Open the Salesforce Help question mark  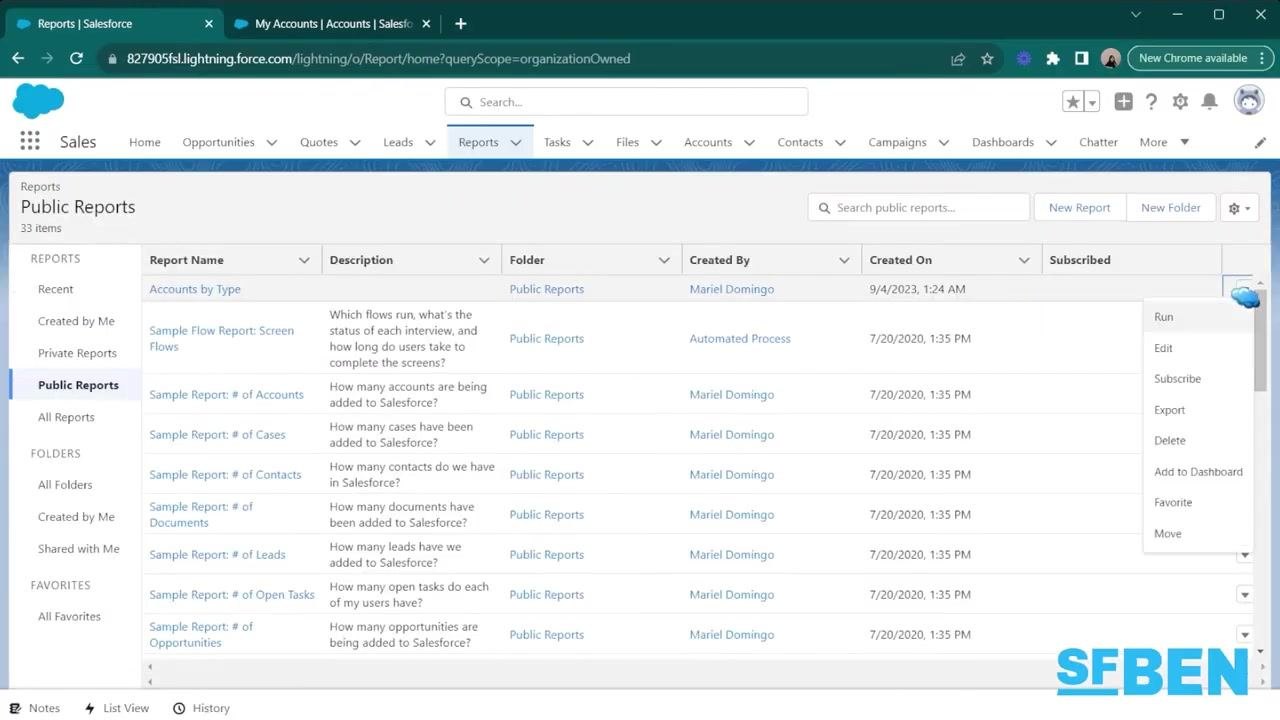[x=1151, y=102]
